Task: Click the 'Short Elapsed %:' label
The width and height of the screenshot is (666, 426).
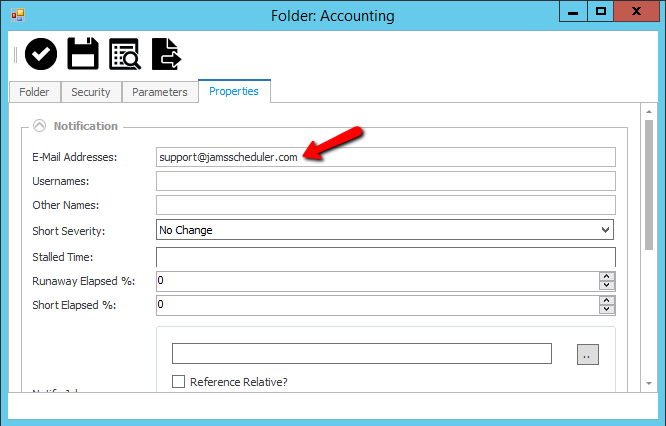Action: point(74,305)
